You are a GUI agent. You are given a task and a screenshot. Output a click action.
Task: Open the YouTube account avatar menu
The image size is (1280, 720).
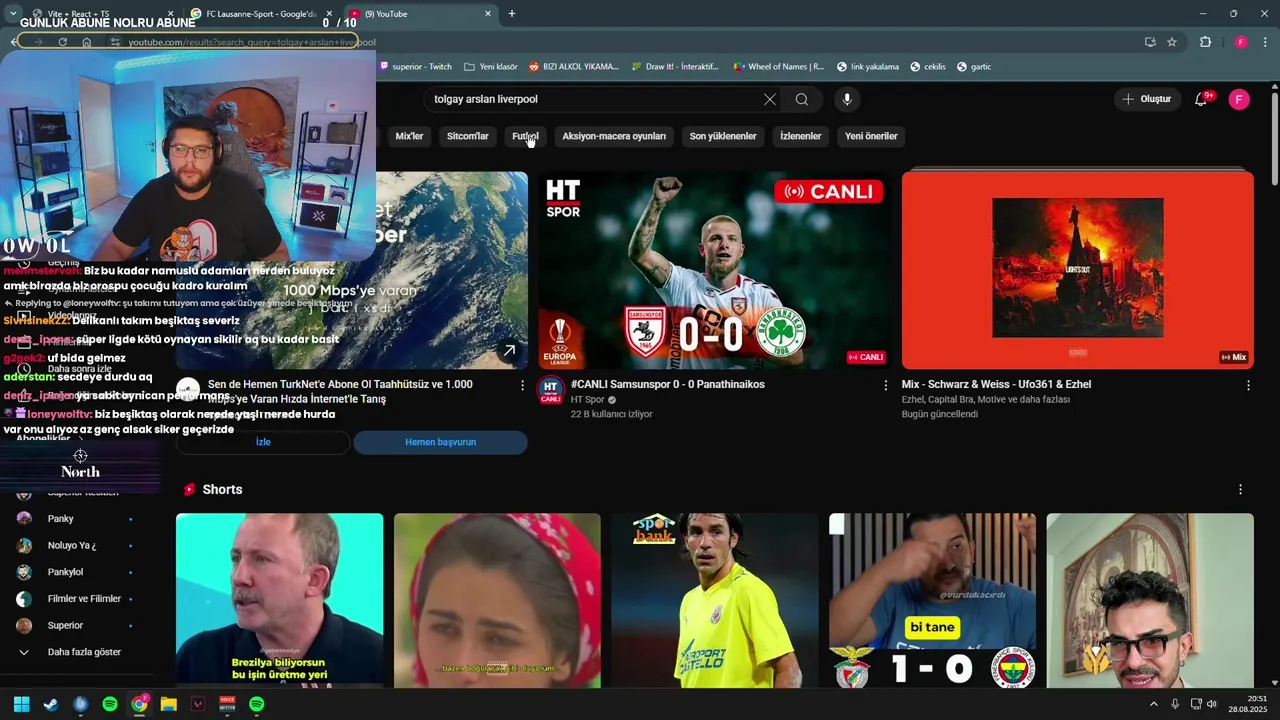(x=1239, y=99)
